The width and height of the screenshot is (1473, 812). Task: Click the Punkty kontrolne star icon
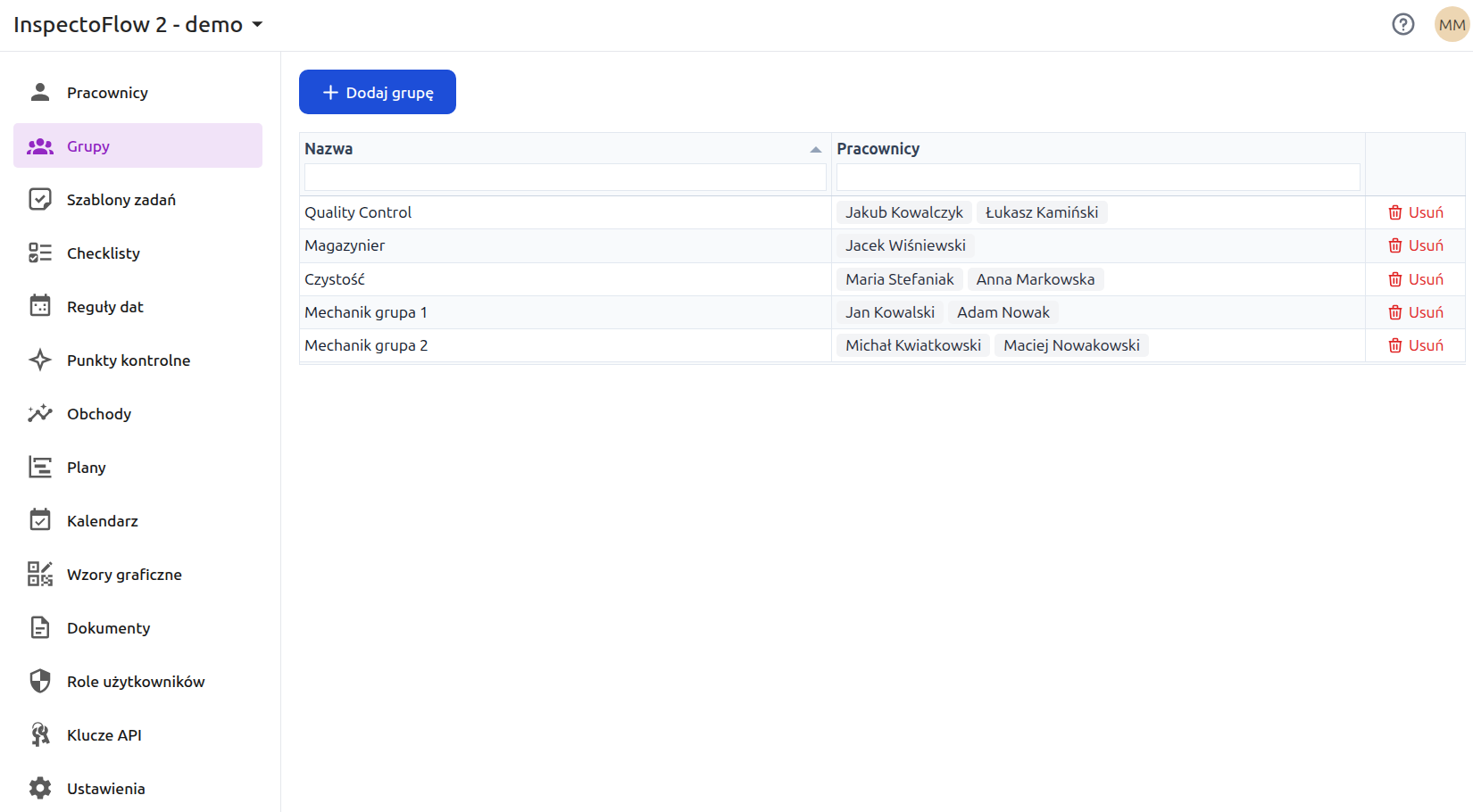point(40,360)
